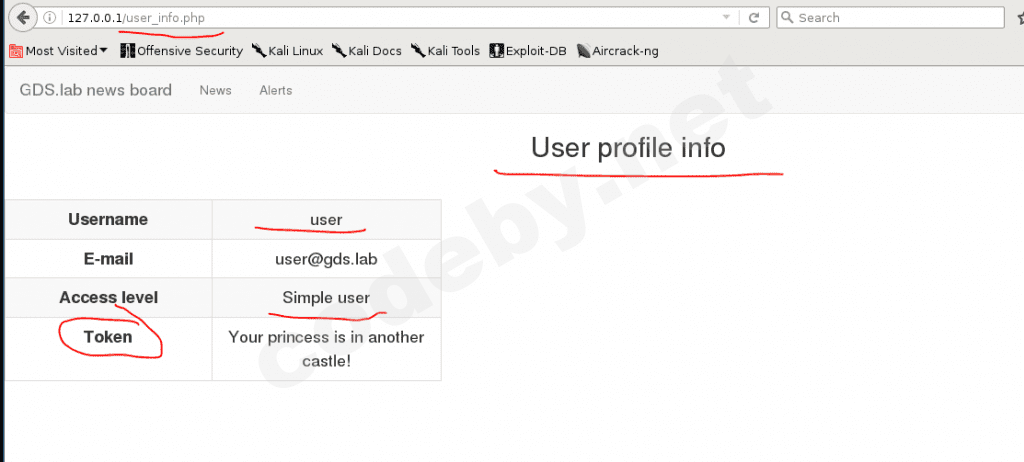
Task: Click the Kali Tools dragon icon
Action: point(418,50)
